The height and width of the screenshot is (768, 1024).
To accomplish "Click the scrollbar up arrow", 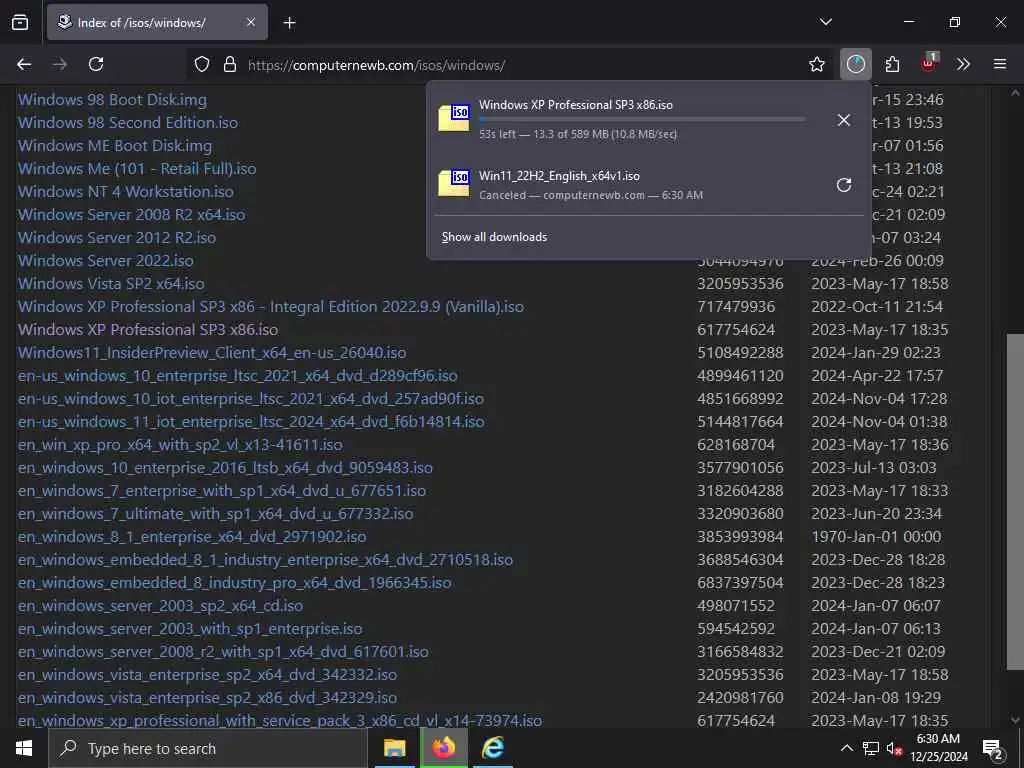I will pos(1015,93).
